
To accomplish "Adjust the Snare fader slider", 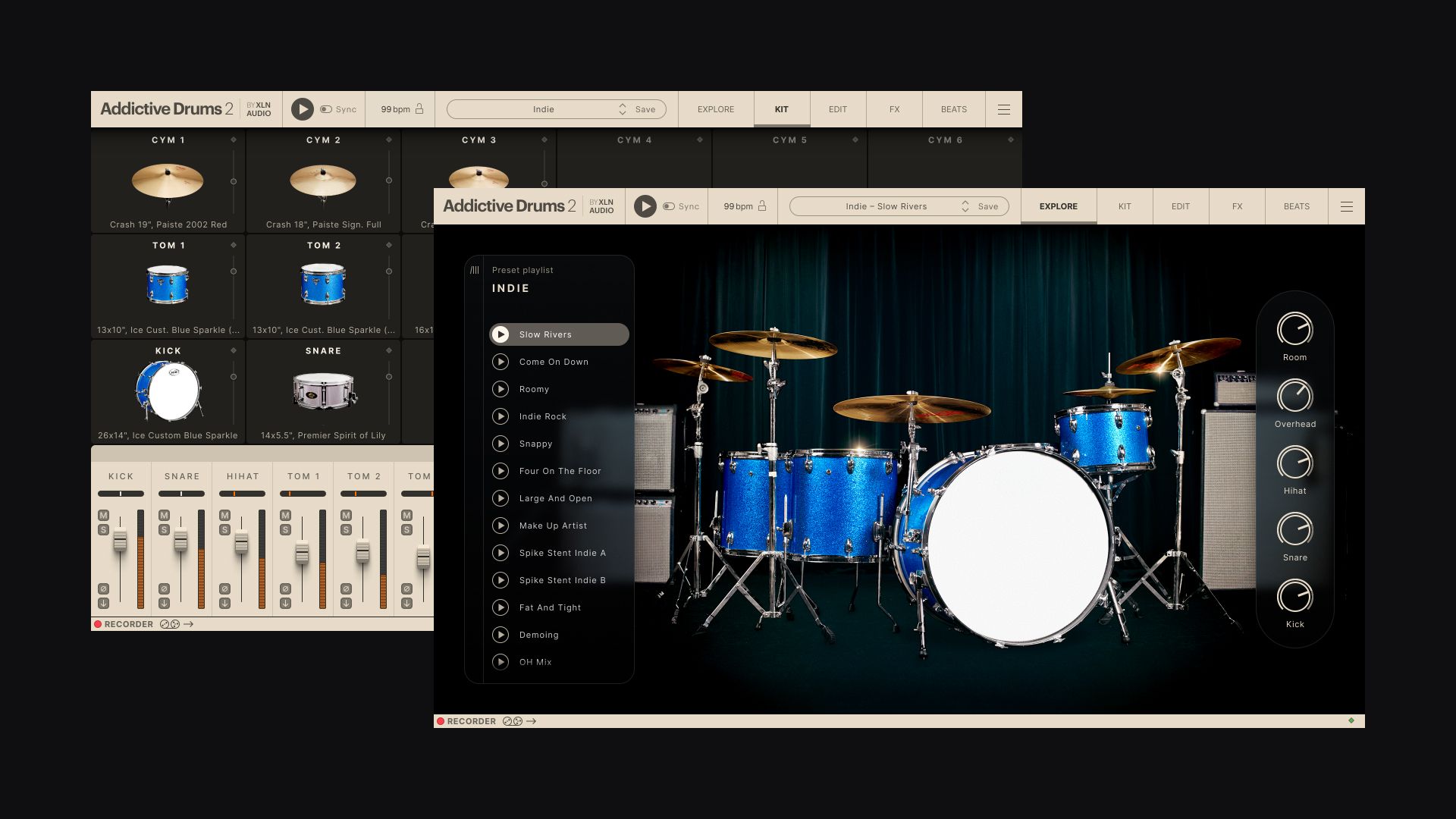I will coord(183,540).
